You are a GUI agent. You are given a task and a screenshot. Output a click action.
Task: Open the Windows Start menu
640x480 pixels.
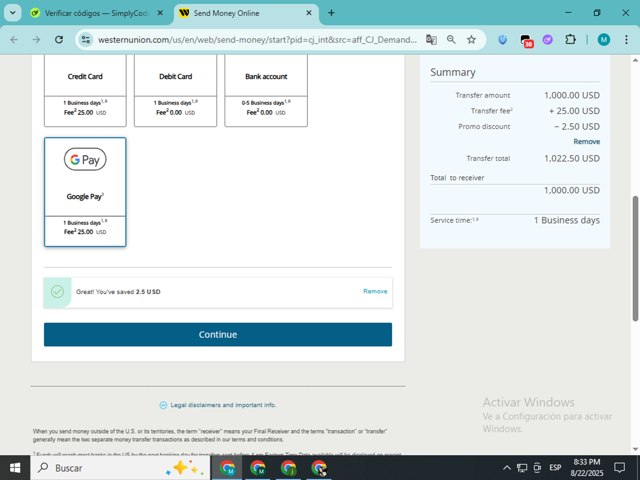coord(15,468)
